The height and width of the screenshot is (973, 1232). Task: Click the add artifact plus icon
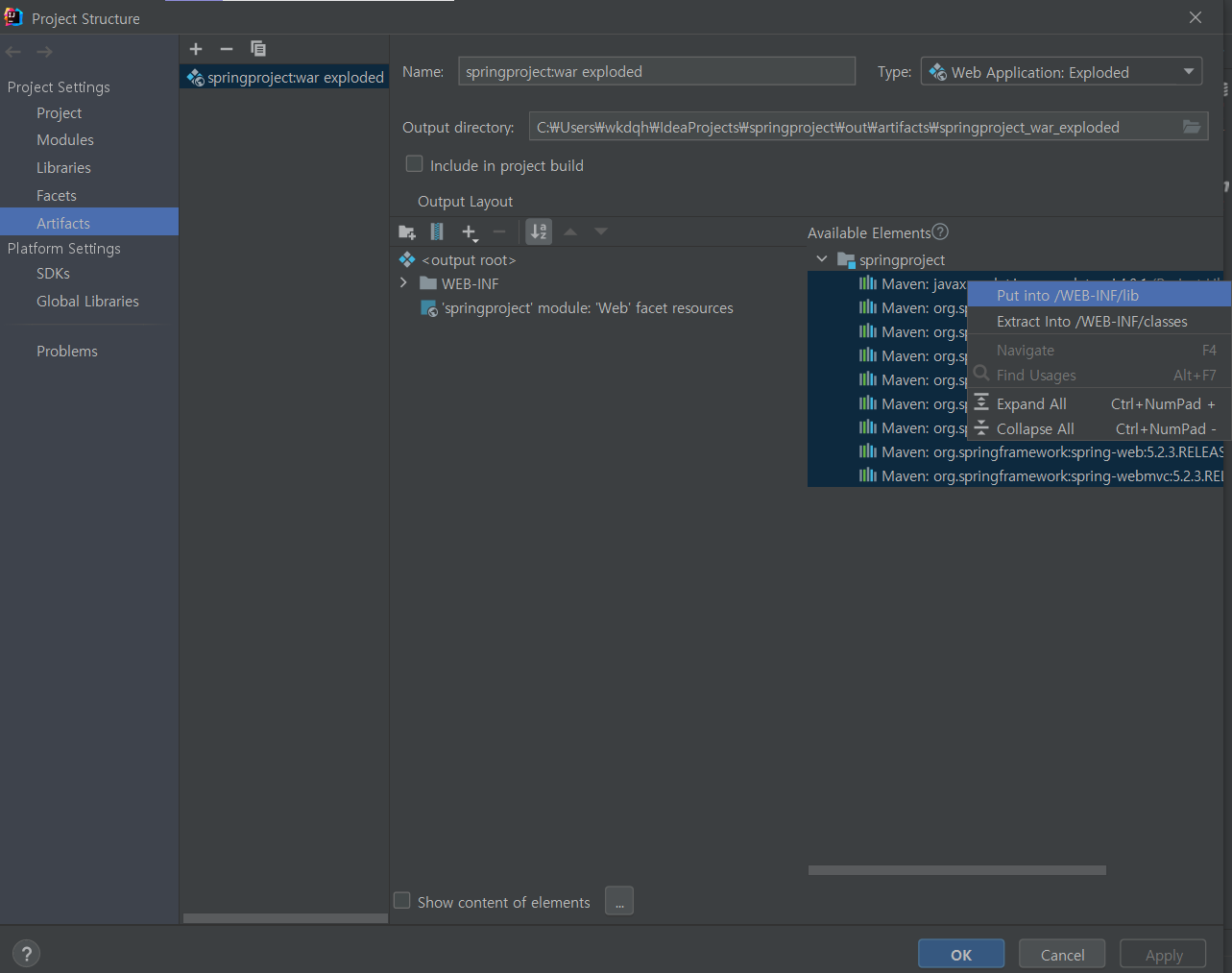(x=196, y=49)
